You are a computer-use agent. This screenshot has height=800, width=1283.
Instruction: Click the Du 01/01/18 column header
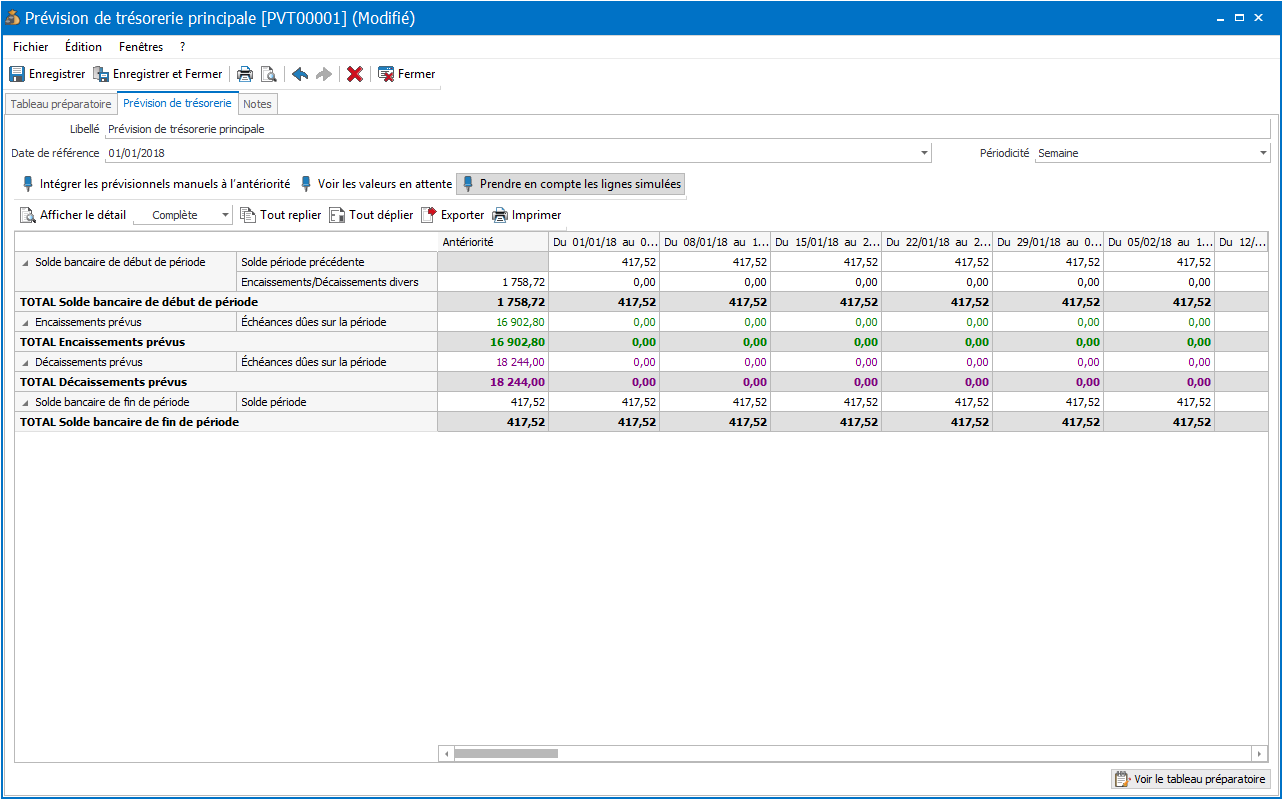pyautogui.click(x=604, y=241)
